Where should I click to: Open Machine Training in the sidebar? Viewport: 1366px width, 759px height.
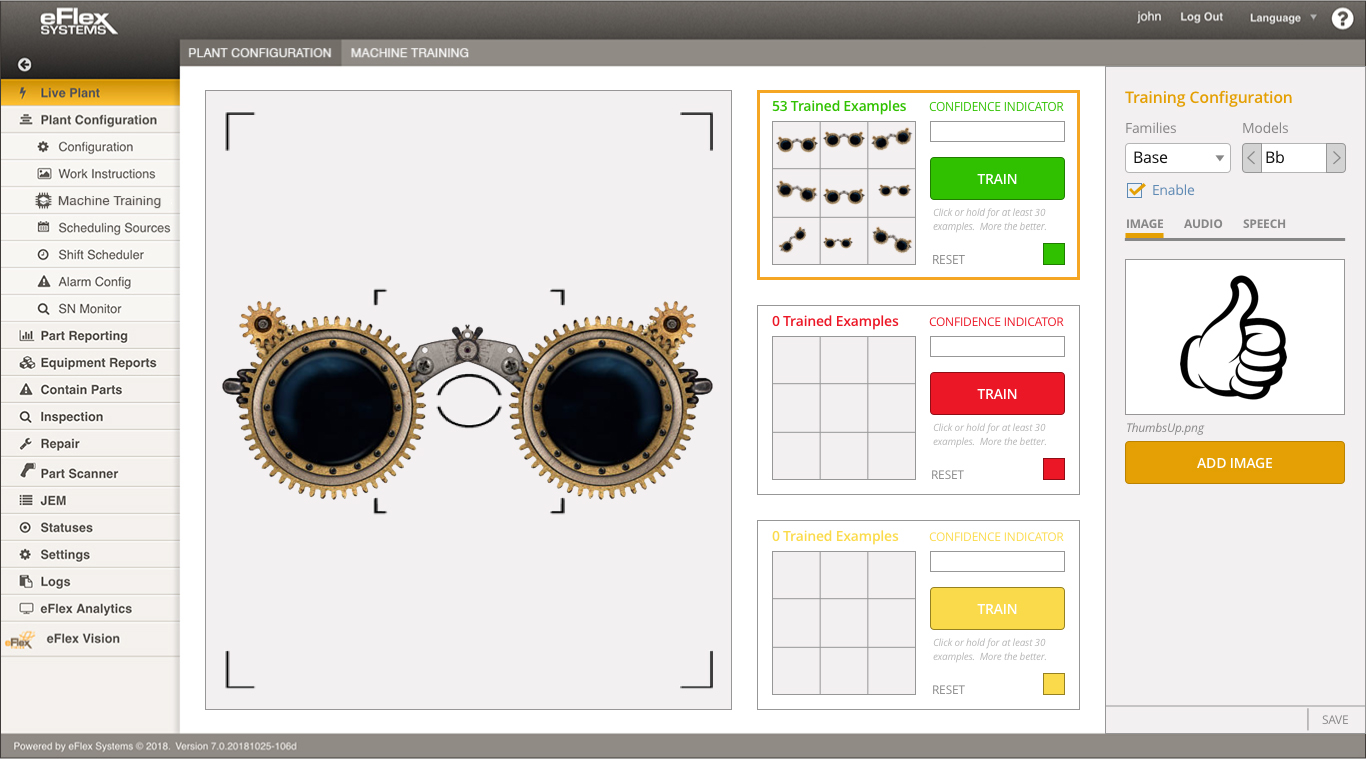coord(108,201)
